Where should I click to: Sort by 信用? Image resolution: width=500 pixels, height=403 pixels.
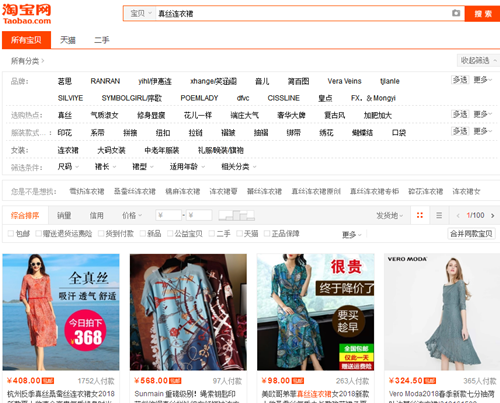pos(96,216)
